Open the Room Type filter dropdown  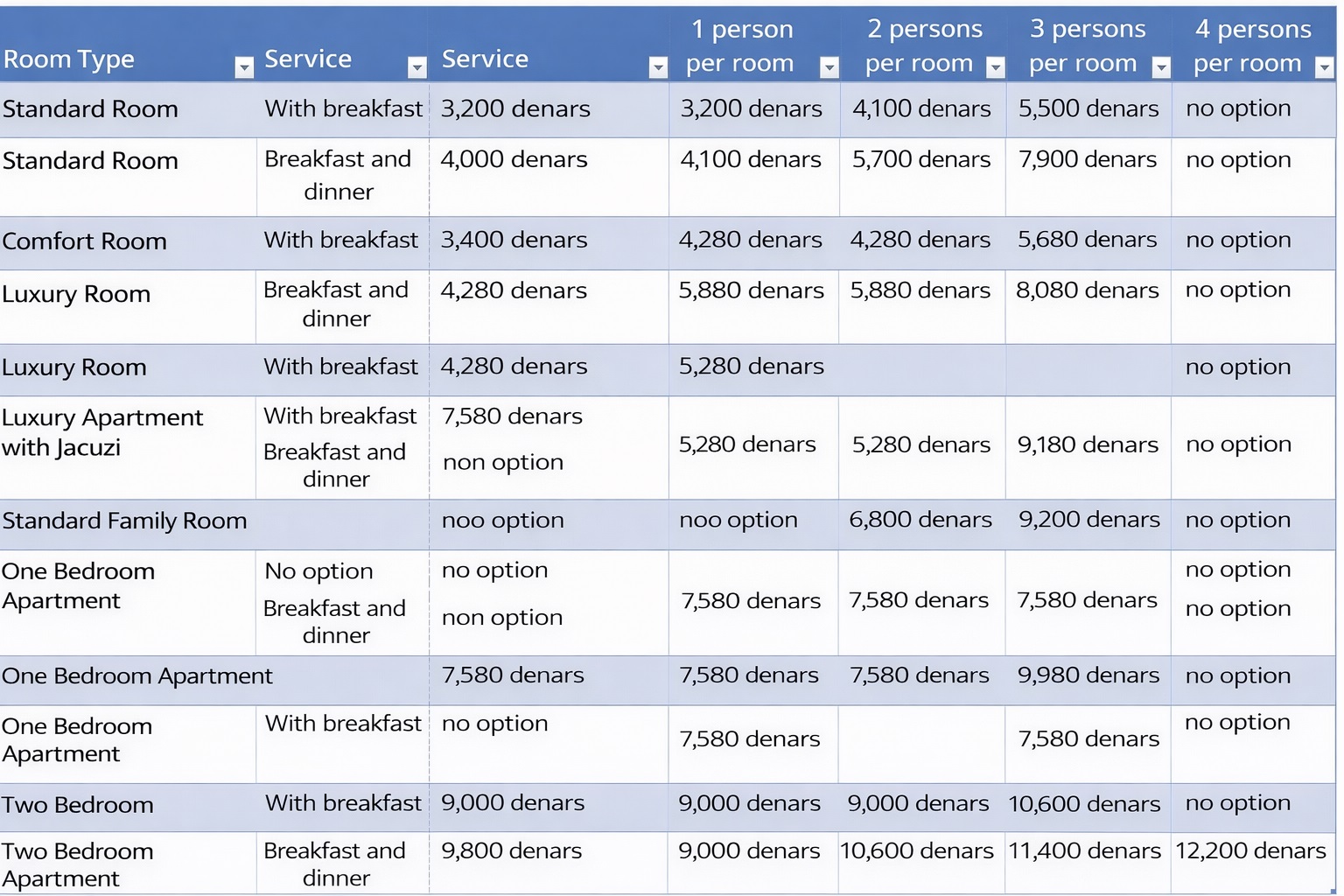[x=244, y=67]
